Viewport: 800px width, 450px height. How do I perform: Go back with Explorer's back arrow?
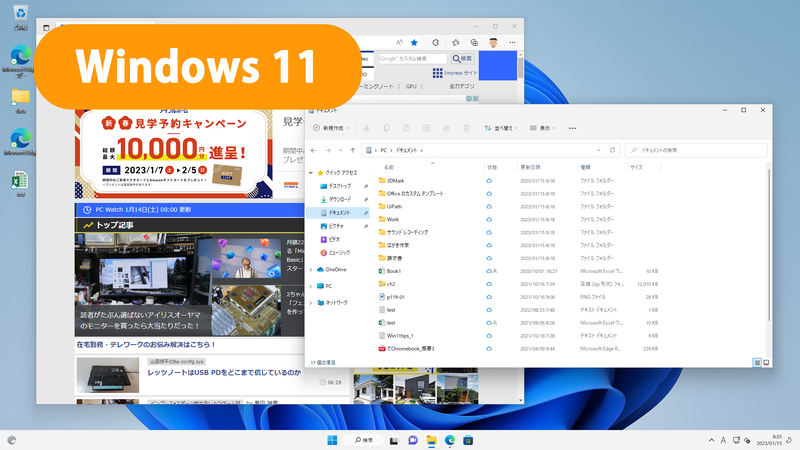(x=313, y=151)
